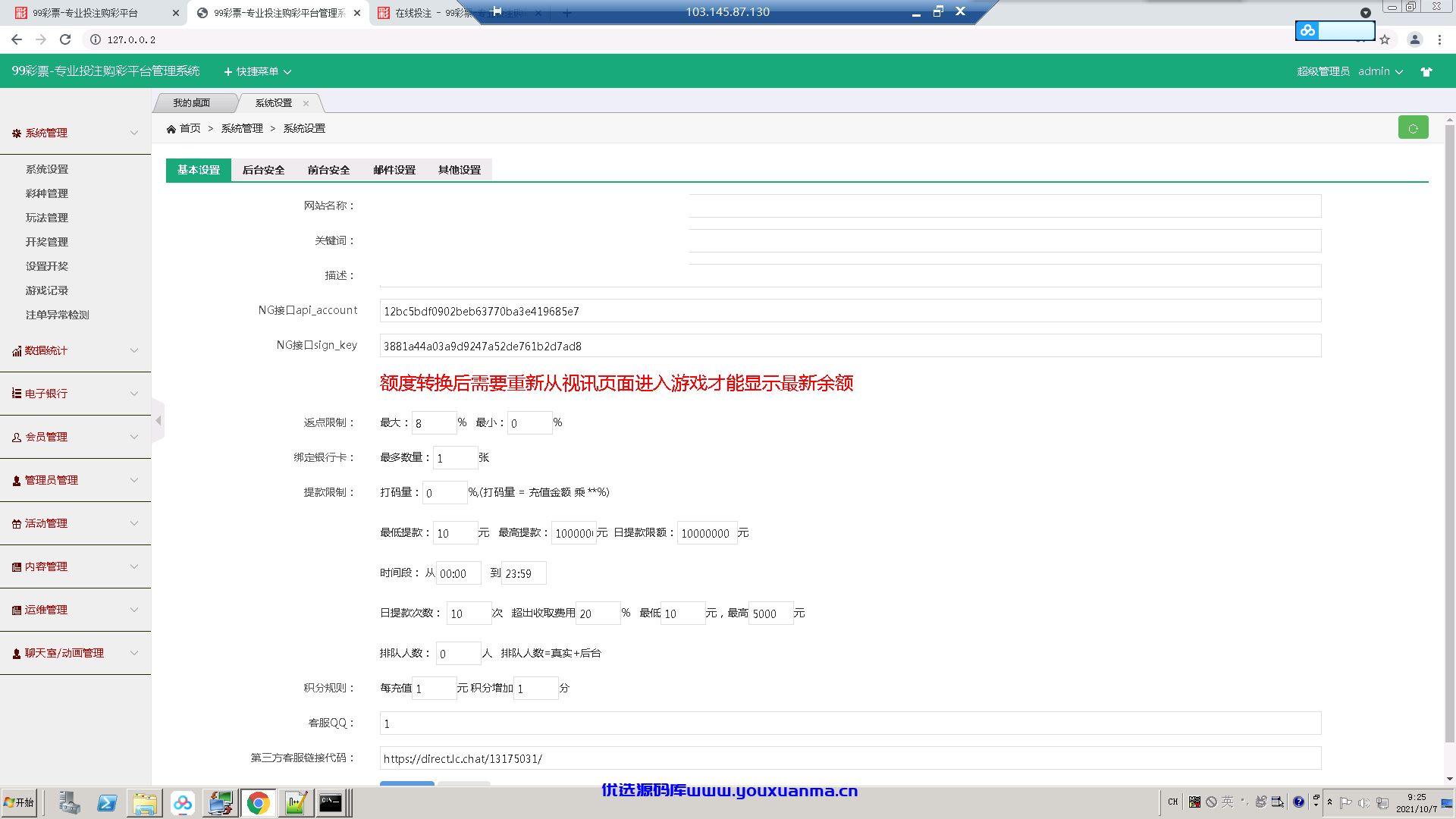1456x819 pixels.
Task: Click the page vertical scrollbar
Action: (1449, 432)
